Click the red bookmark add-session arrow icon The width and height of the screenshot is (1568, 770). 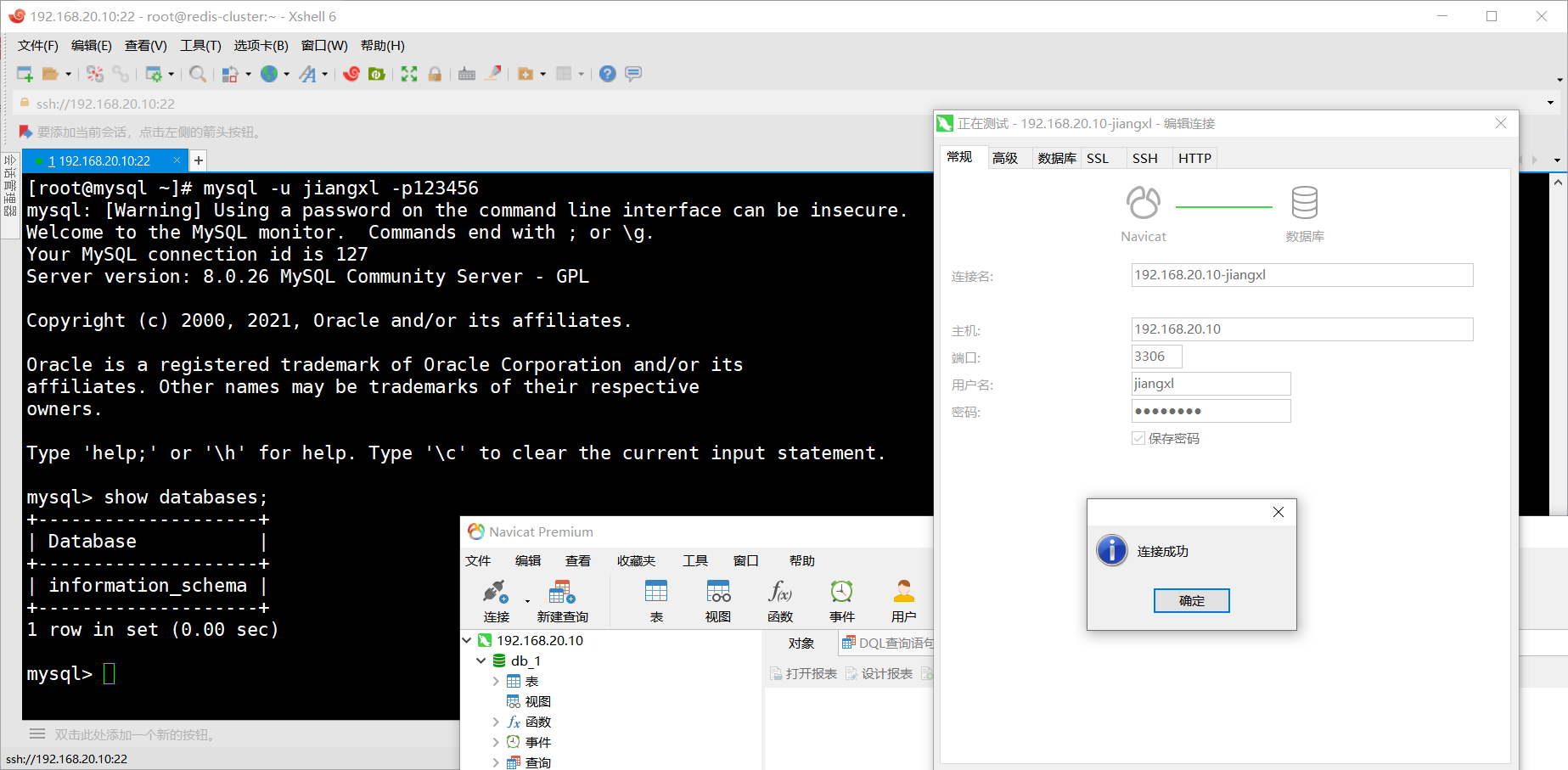tap(25, 132)
